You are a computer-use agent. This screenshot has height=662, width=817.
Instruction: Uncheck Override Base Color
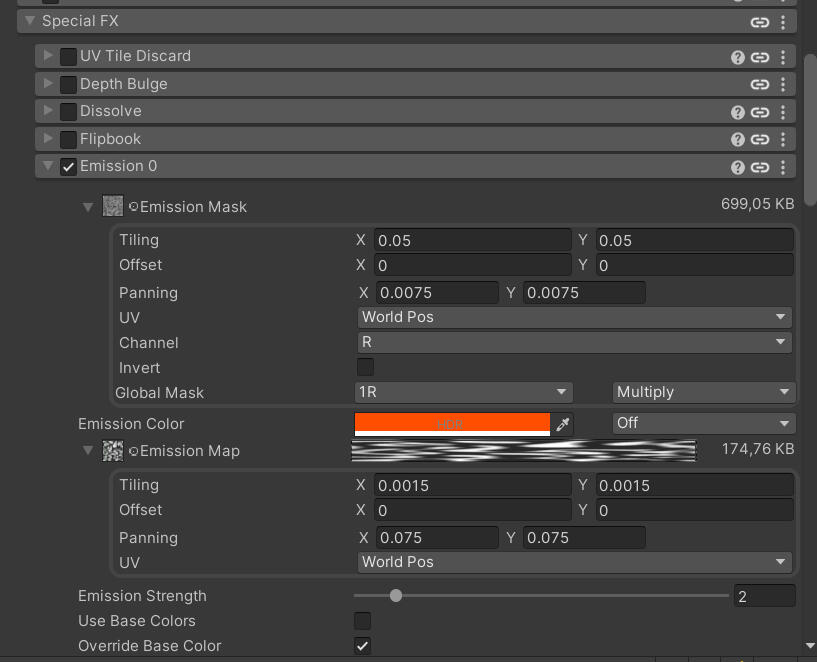(x=364, y=646)
